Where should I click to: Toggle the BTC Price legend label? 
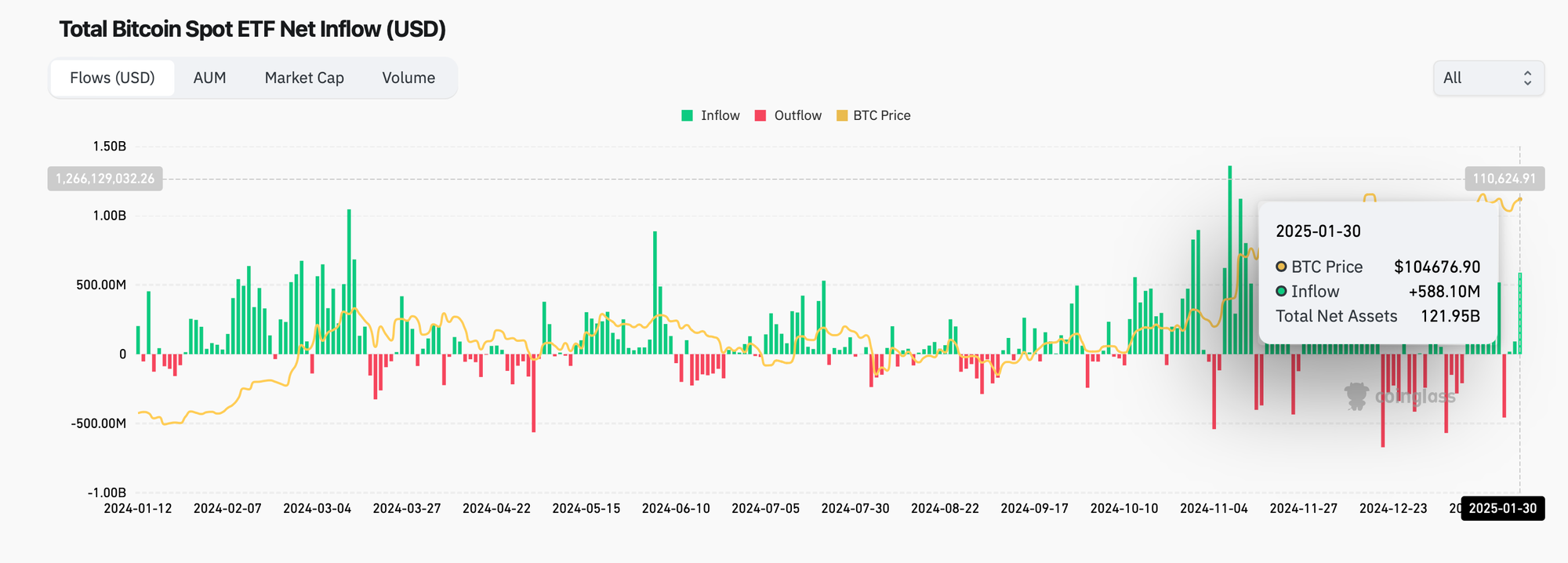click(881, 115)
